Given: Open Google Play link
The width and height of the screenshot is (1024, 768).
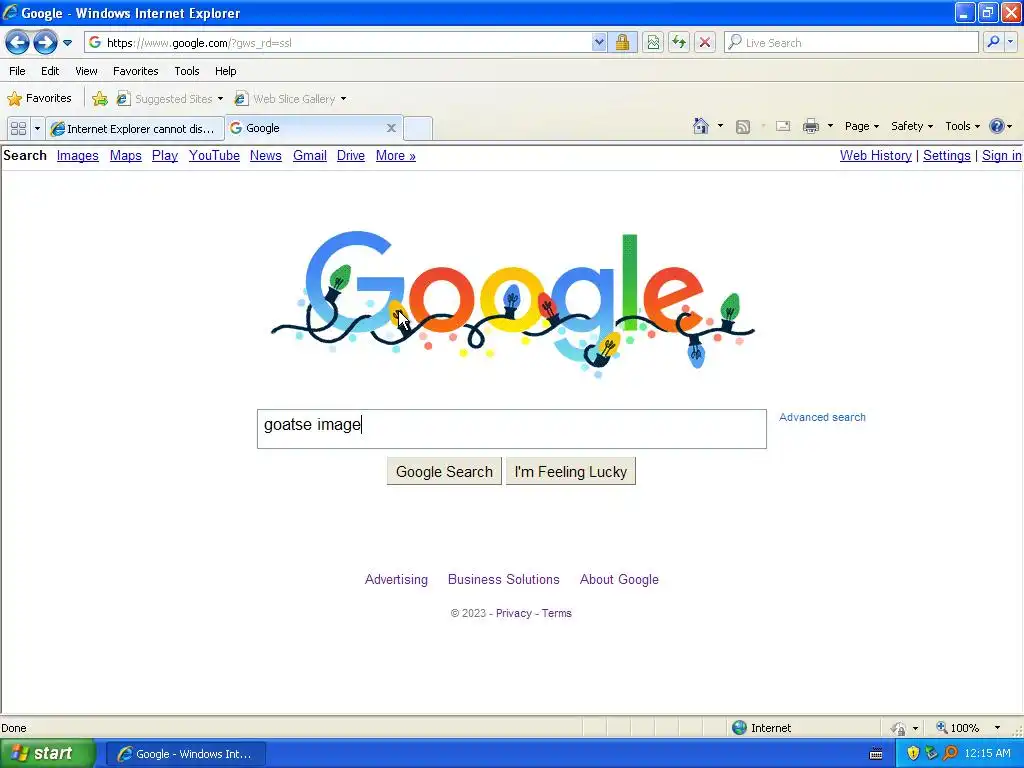Looking at the screenshot, I should [165, 156].
